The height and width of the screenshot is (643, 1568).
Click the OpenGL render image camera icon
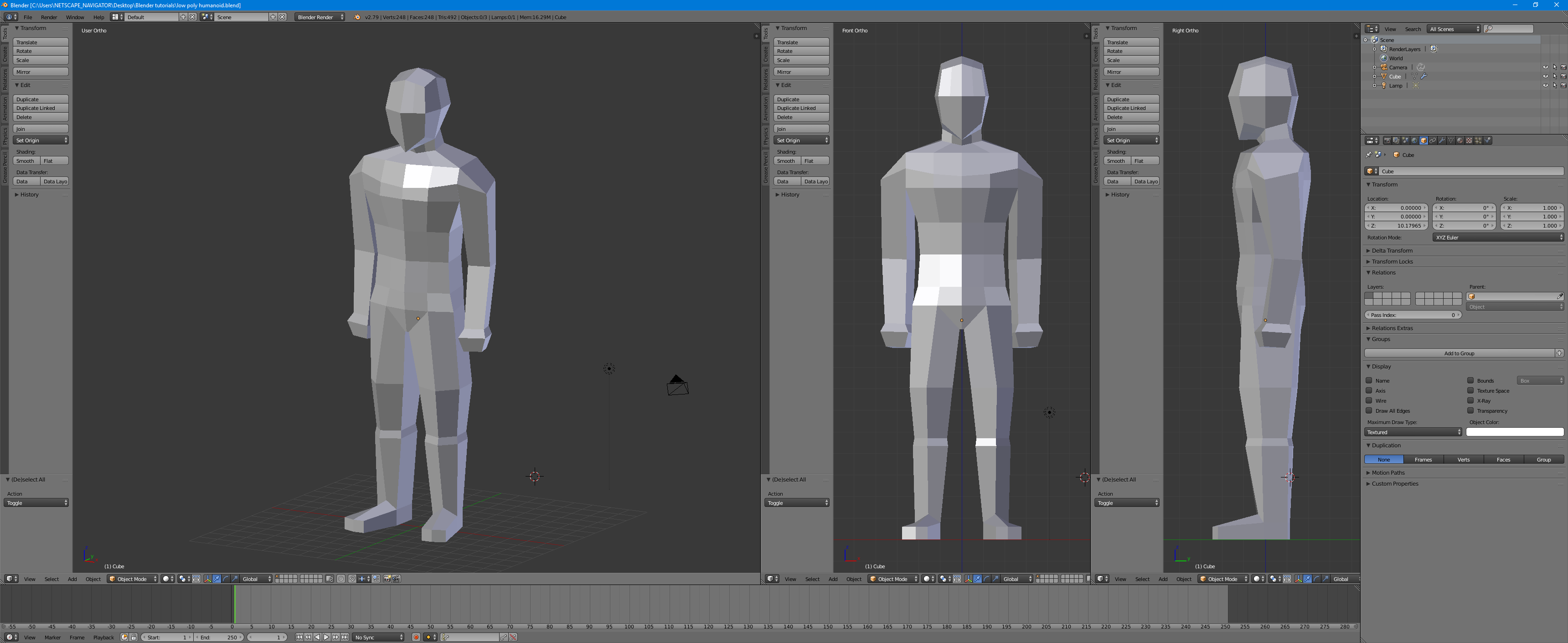point(387,579)
